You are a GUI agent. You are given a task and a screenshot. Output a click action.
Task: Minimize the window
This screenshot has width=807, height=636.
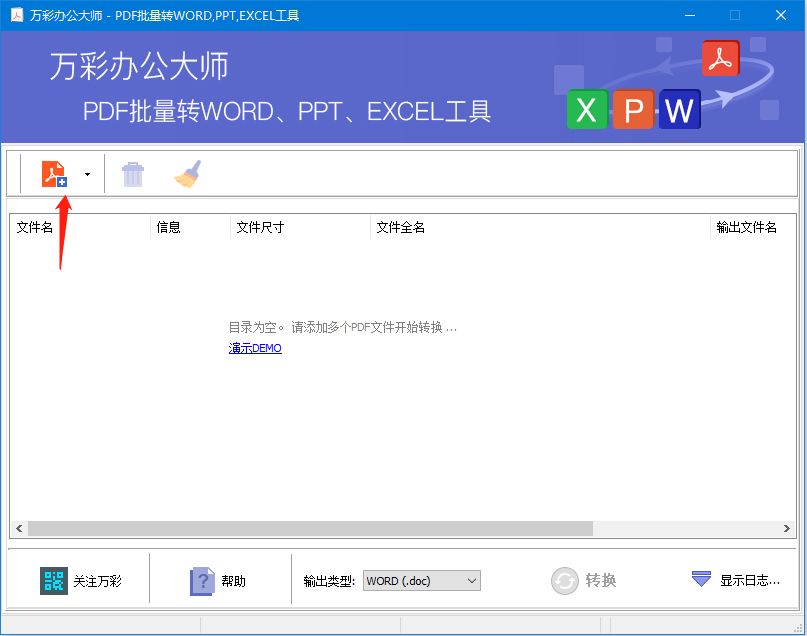coord(690,15)
